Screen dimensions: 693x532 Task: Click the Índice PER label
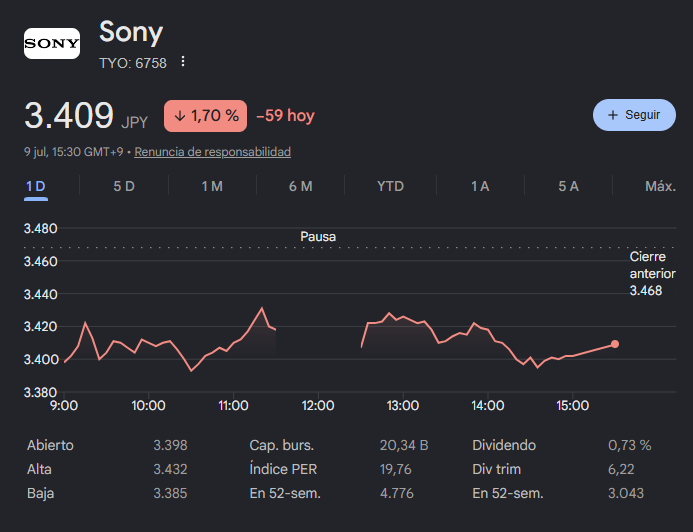[283, 469]
